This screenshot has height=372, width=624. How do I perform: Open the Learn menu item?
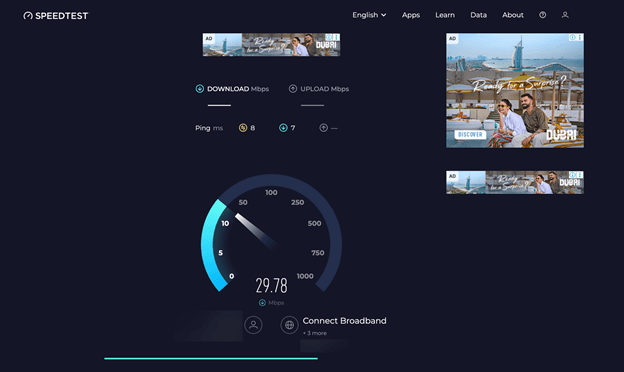pyautogui.click(x=445, y=15)
